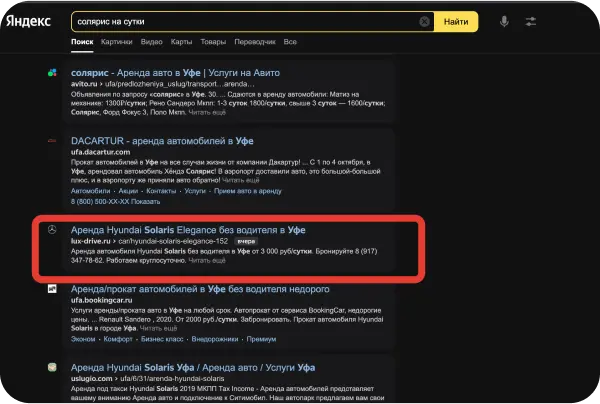The image size is (600, 404).
Task: Open the Эконом sitelink under bookingcar
Action: (x=83, y=339)
